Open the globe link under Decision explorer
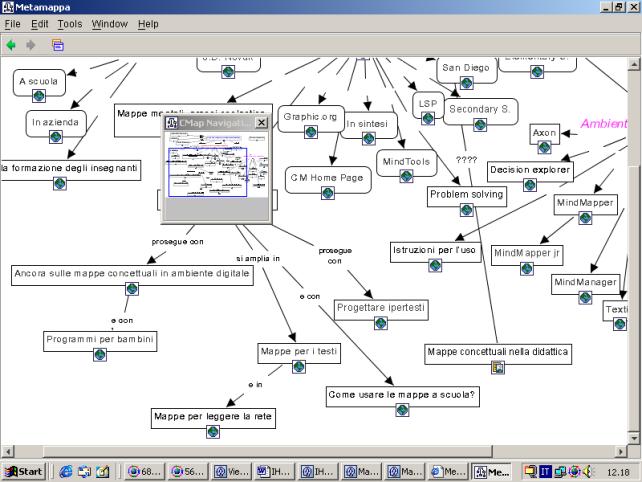 pyautogui.click(x=530, y=185)
